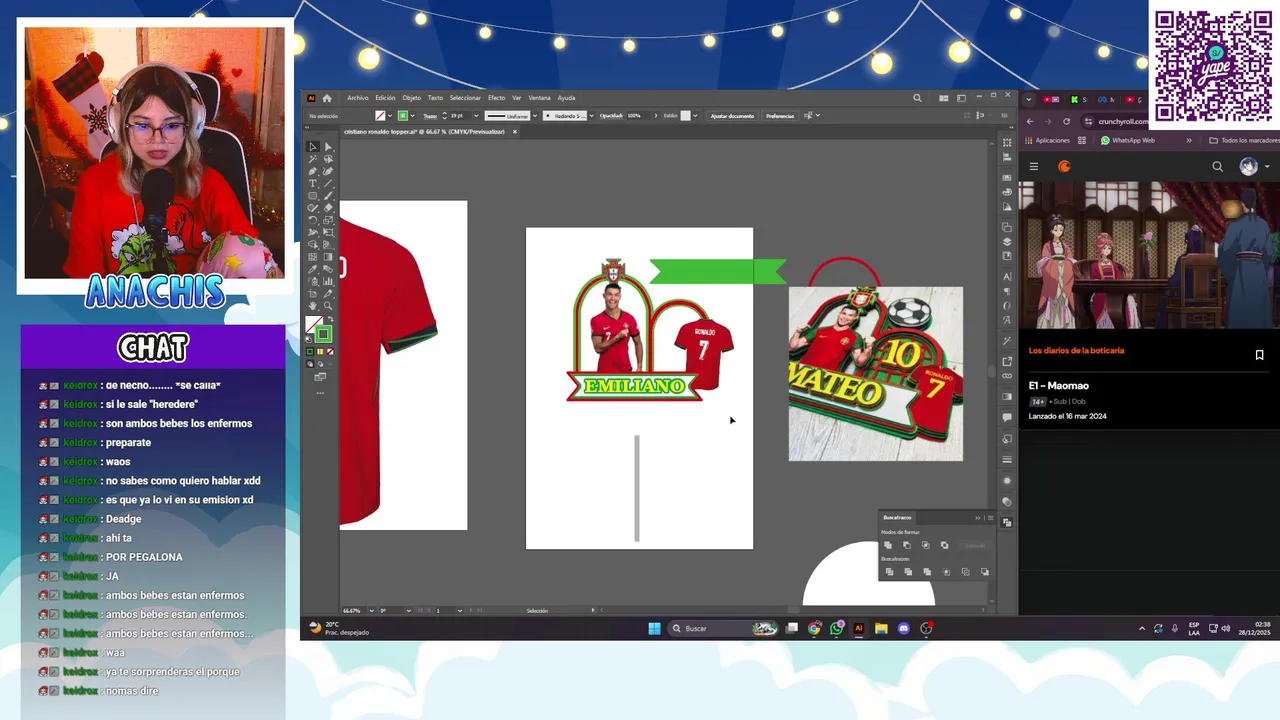This screenshot has width=1280, height=720.
Task: Select the Hand tool
Action: (x=313, y=305)
